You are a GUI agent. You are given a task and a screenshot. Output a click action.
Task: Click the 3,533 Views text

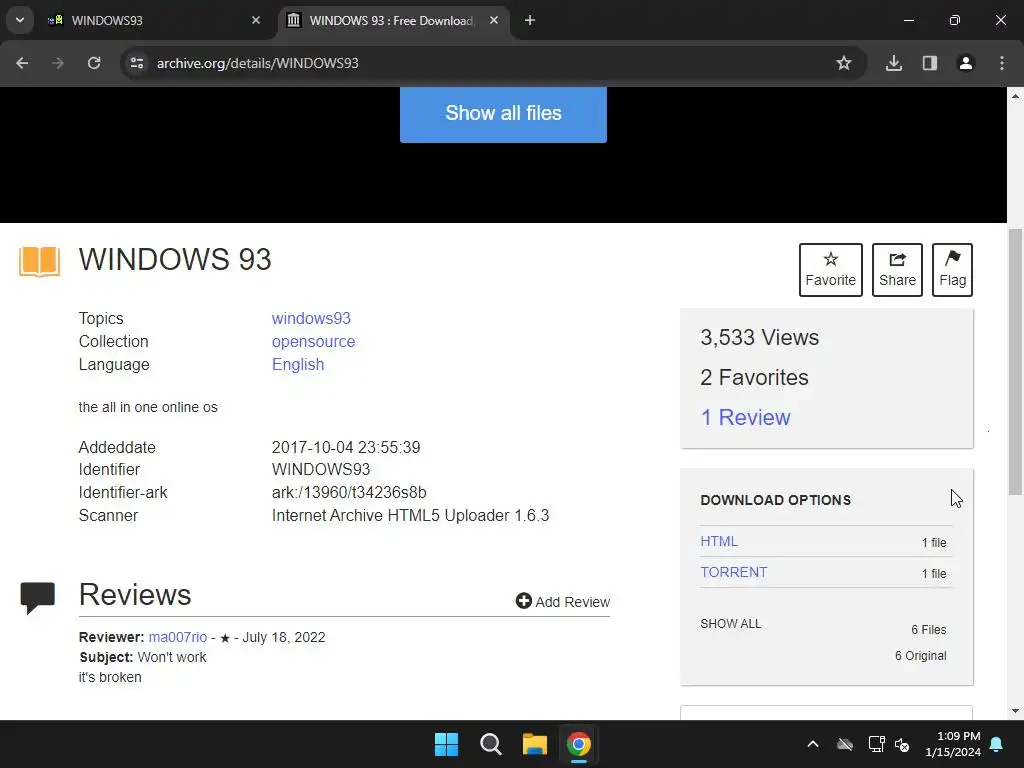[x=760, y=338]
